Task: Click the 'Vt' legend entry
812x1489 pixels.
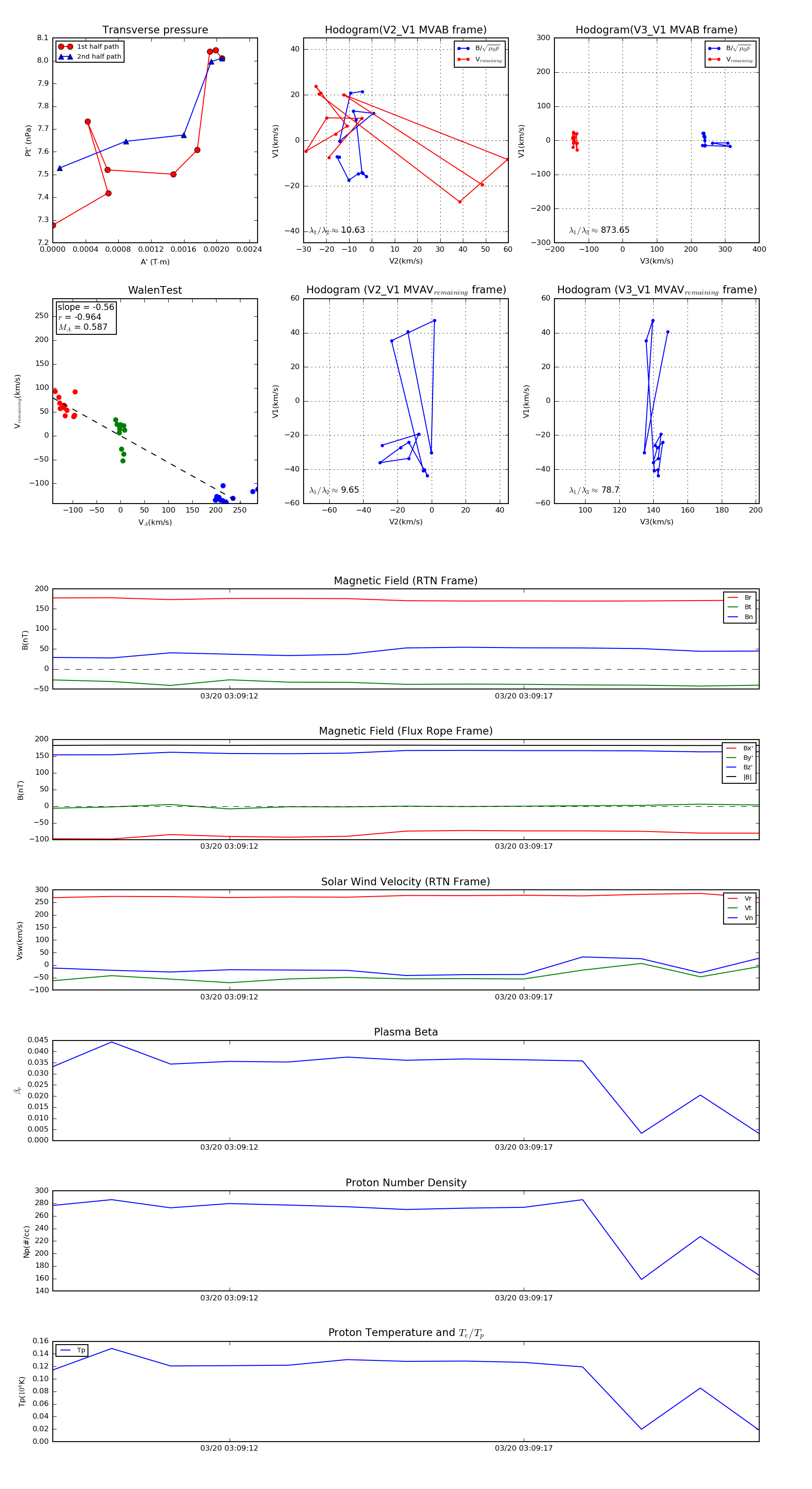Action: (x=740, y=908)
